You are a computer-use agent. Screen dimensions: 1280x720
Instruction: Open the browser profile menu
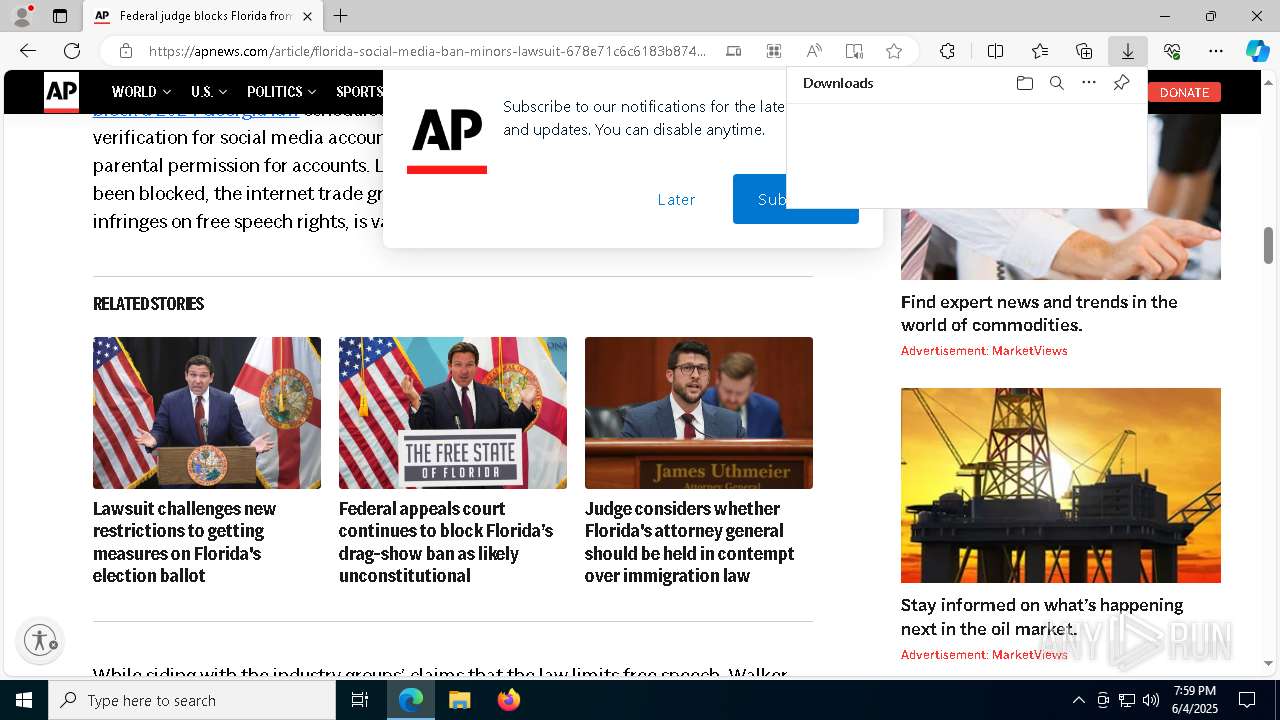tap(22, 16)
